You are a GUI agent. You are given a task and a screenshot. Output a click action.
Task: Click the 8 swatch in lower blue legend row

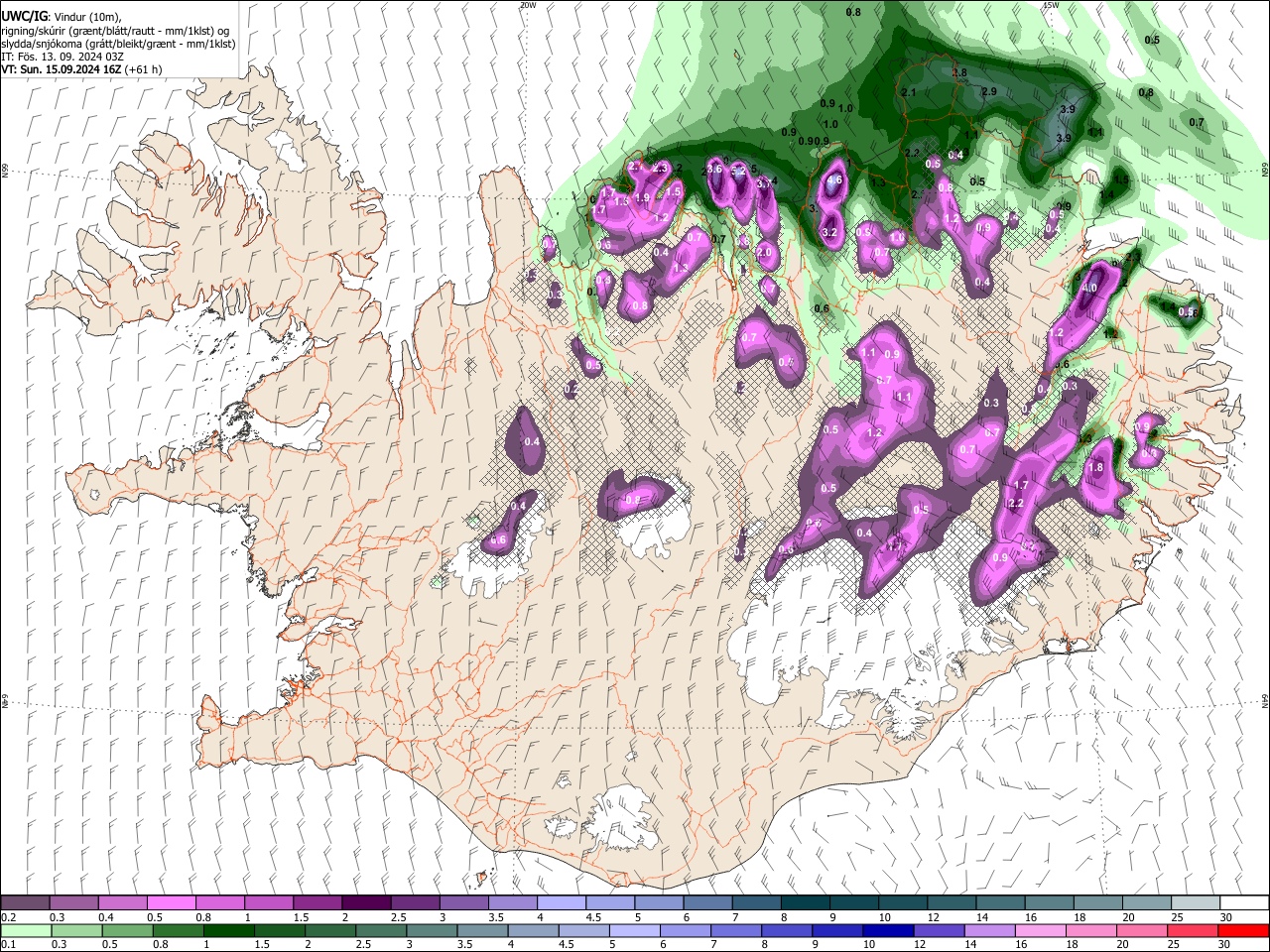point(787,930)
